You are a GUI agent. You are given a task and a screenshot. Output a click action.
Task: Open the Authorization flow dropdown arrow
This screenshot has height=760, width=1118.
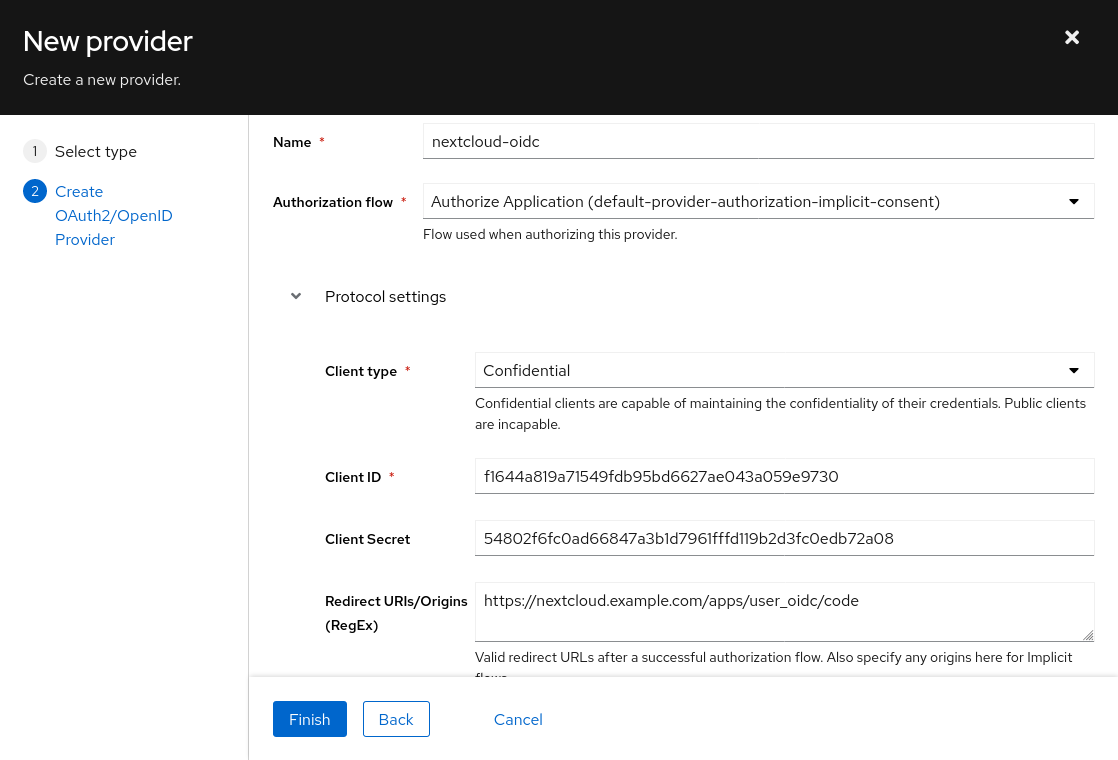point(1074,202)
